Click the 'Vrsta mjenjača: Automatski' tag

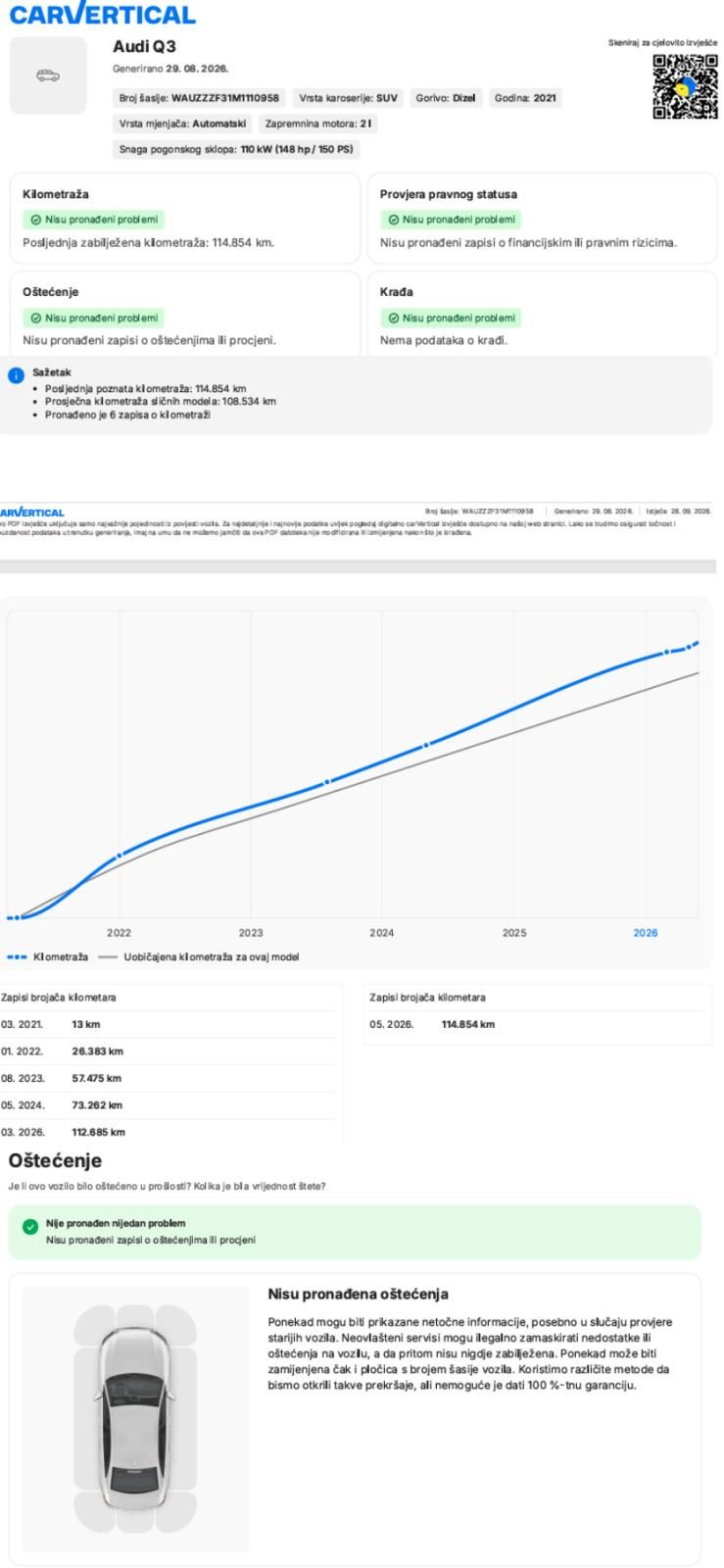[x=182, y=123]
